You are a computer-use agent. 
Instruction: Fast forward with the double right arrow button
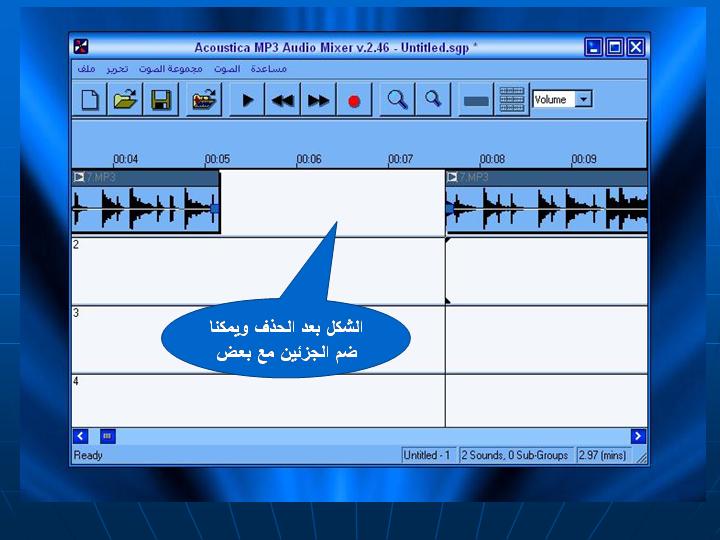click(x=318, y=100)
